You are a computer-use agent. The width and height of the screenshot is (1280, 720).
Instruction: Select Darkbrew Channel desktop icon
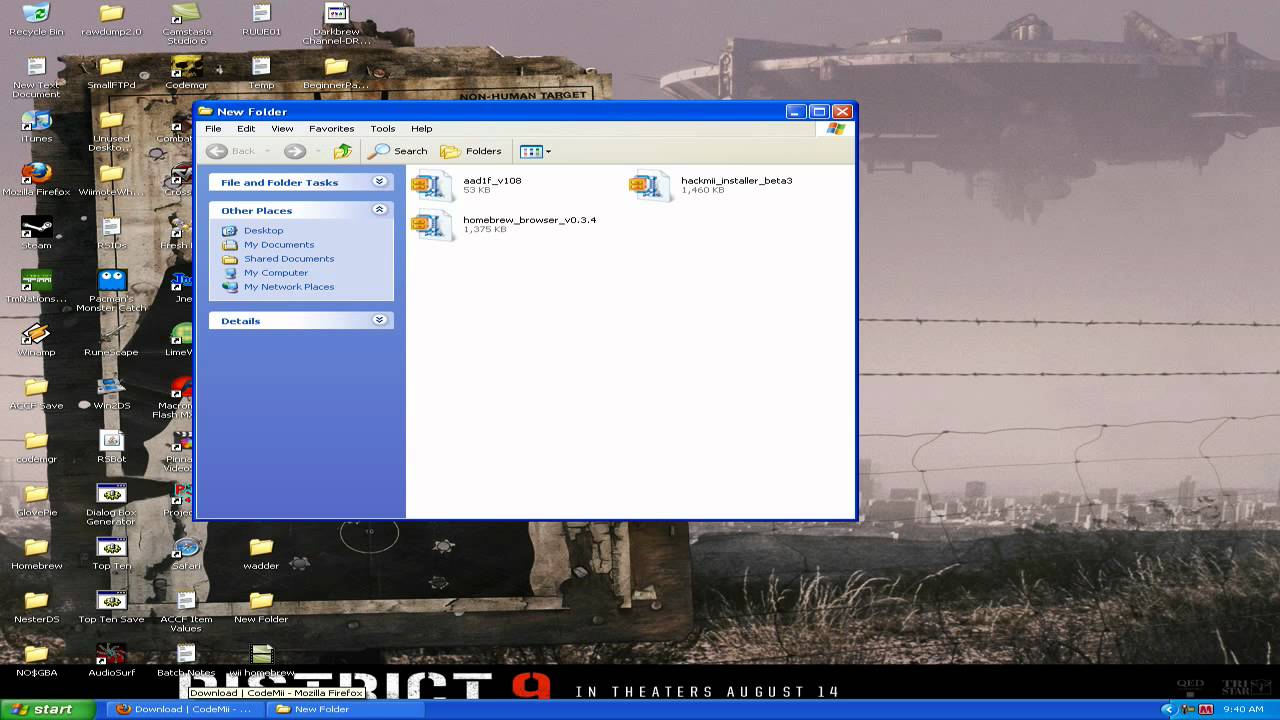pyautogui.click(x=336, y=24)
